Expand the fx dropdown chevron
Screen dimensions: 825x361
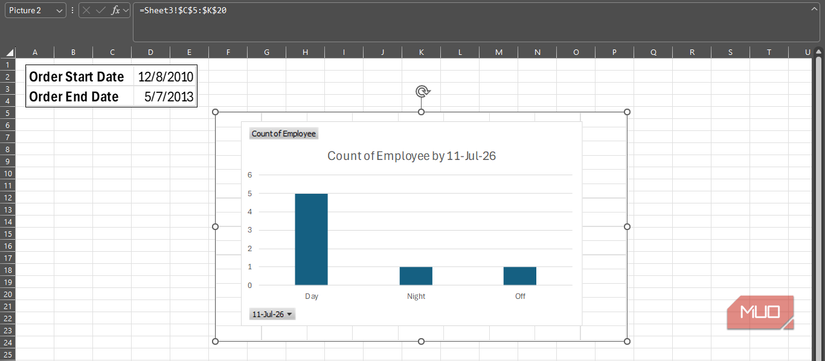[126, 10]
